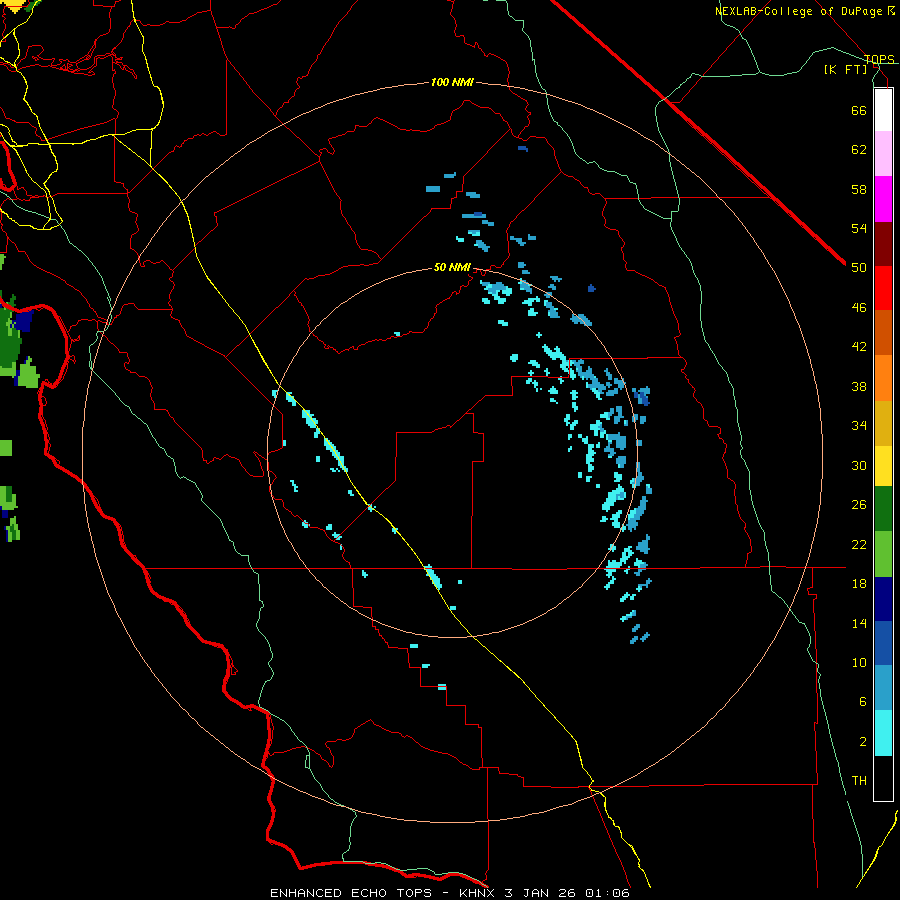Click the '50' value on the legend scale
This screenshot has width=900, height=900.
(859, 268)
